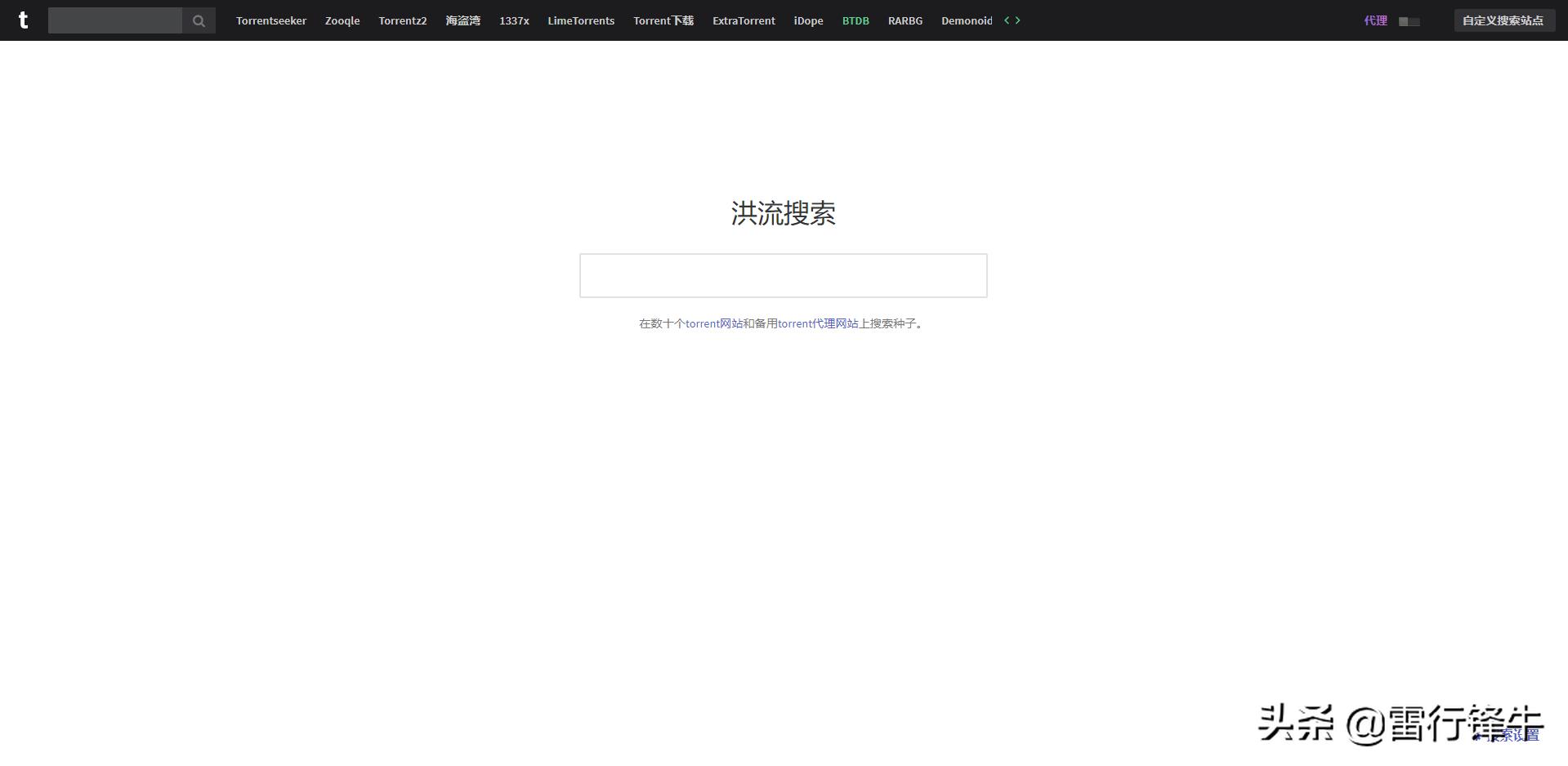Open the RARBG search engine
Image resolution: width=1568 pixels, height=766 pixels.
[905, 20]
